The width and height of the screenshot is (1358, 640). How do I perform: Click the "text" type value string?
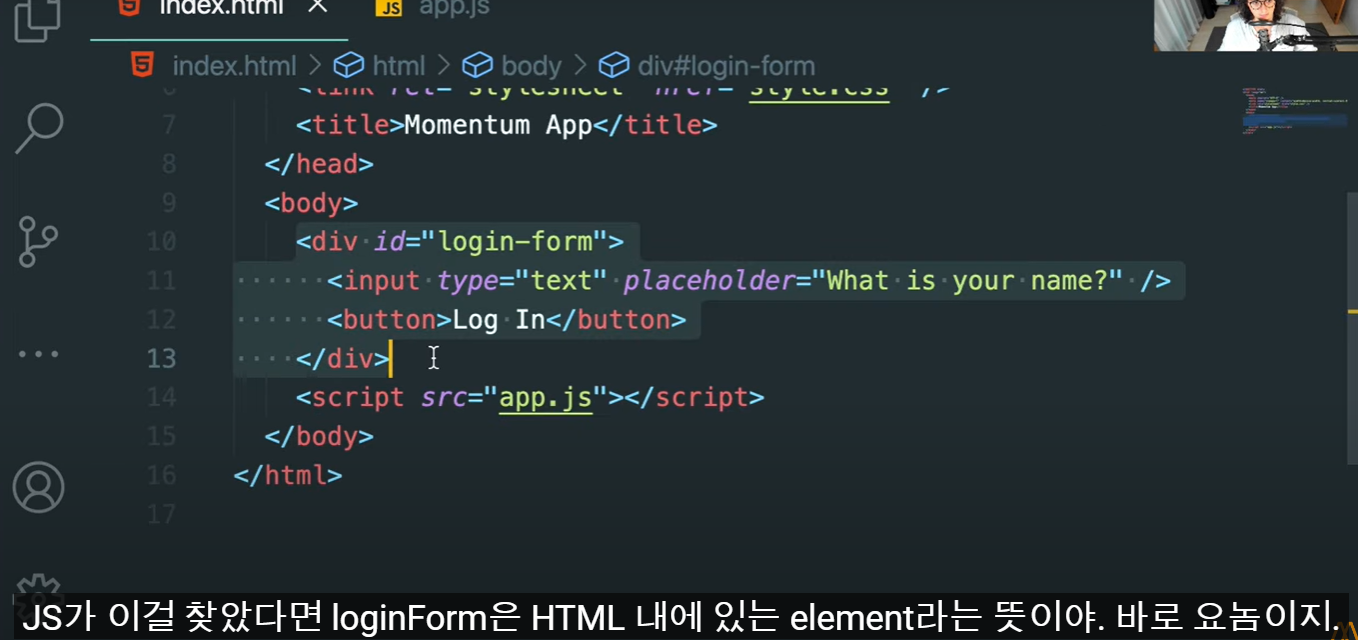pos(561,280)
